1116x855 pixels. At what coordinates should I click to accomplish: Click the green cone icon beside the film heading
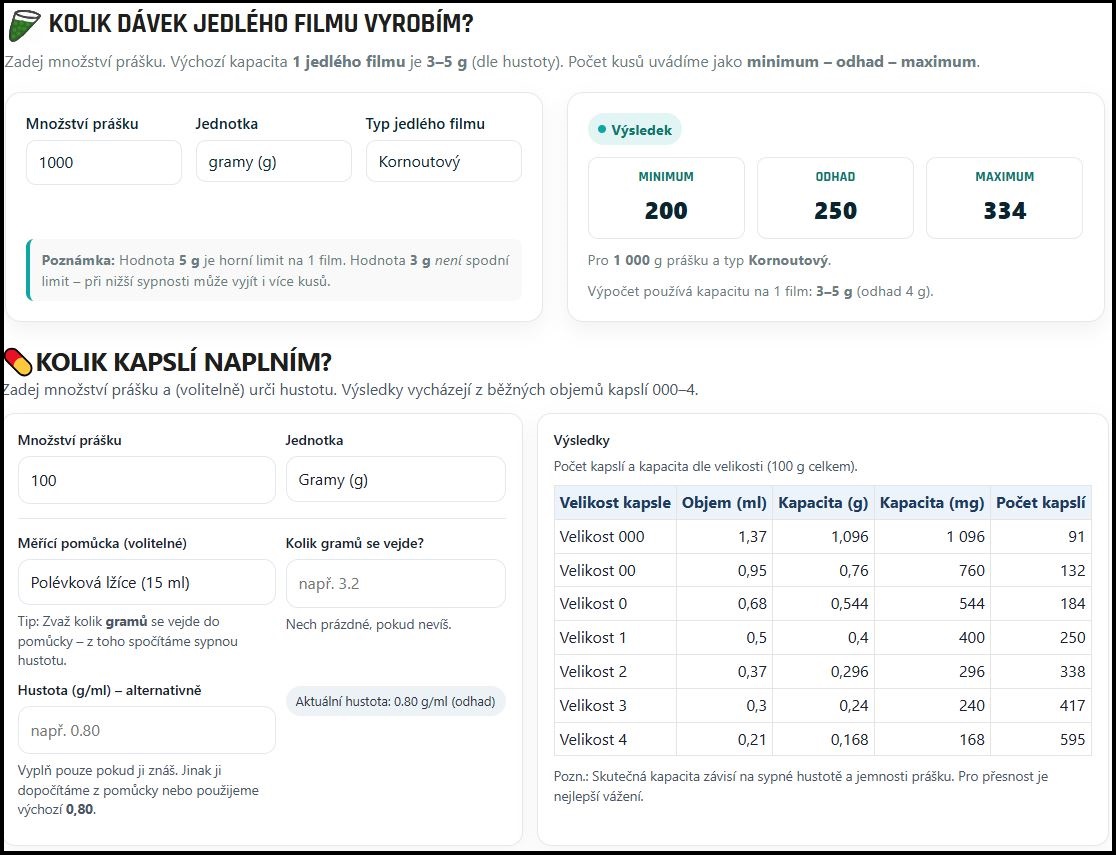click(x=24, y=25)
